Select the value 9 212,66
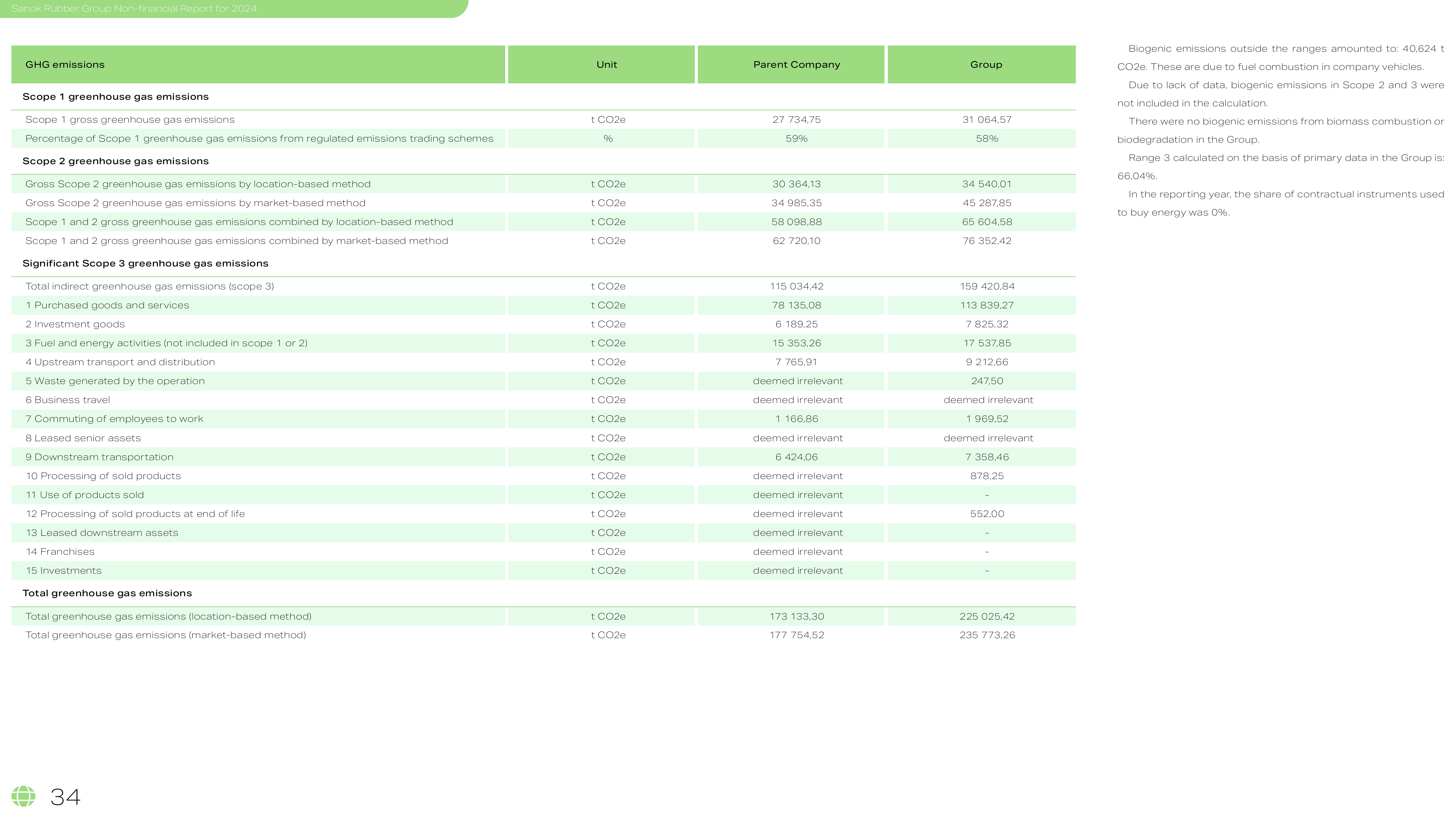The image size is (1456, 819). [987, 362]
